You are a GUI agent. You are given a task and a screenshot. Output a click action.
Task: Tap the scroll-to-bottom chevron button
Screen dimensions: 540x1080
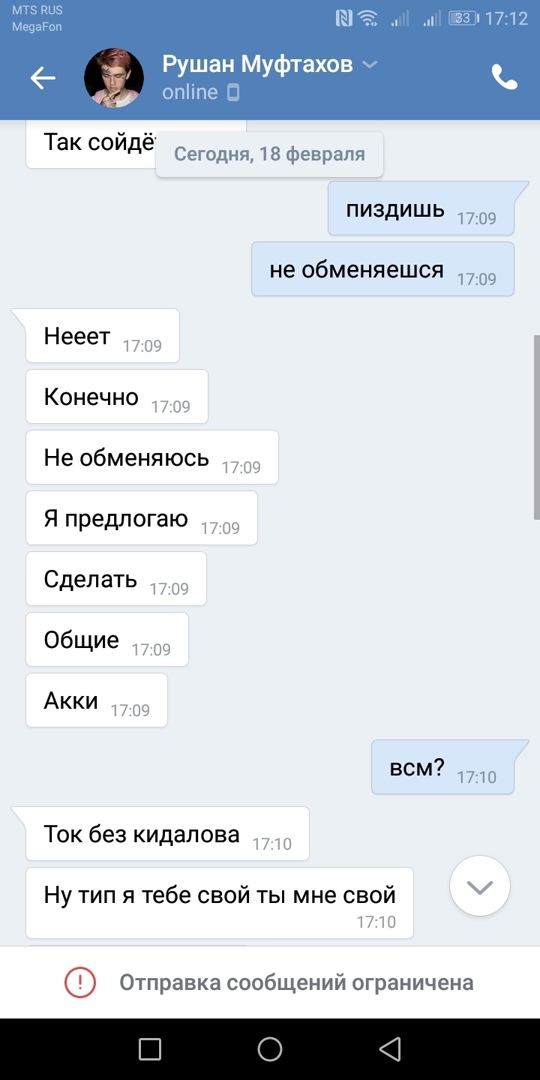(479, 886)
